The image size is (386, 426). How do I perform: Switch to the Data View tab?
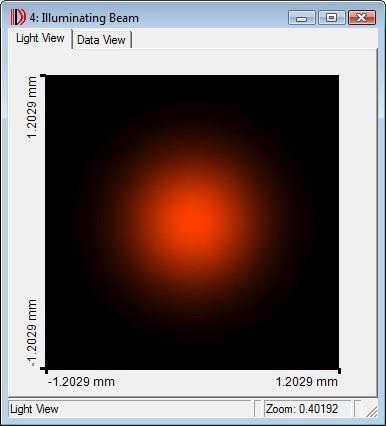(x=101, y=40)
